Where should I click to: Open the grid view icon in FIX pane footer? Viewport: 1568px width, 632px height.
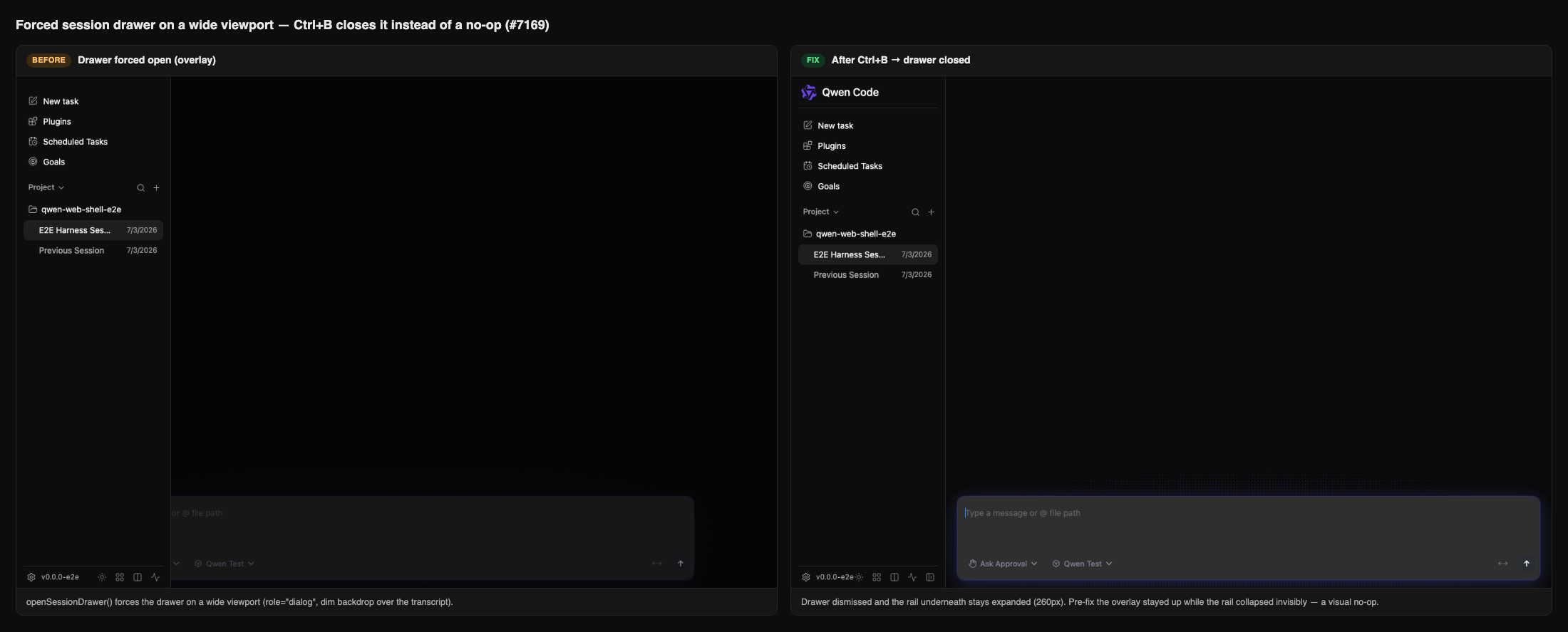click(877, 577)
